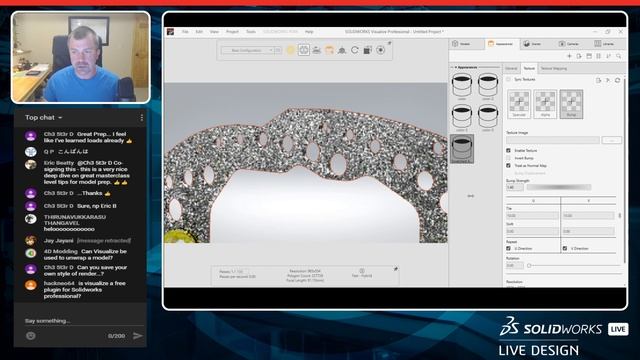640x360 pixels.
Task: Select the right bucket thumbnail in the second row
Action: click(x=488, y=117)
